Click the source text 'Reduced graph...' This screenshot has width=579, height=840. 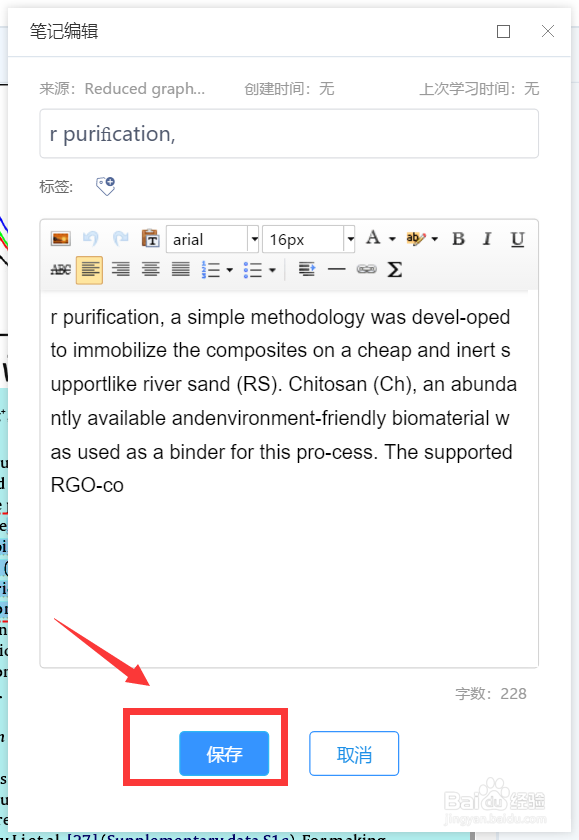(145, 88)
